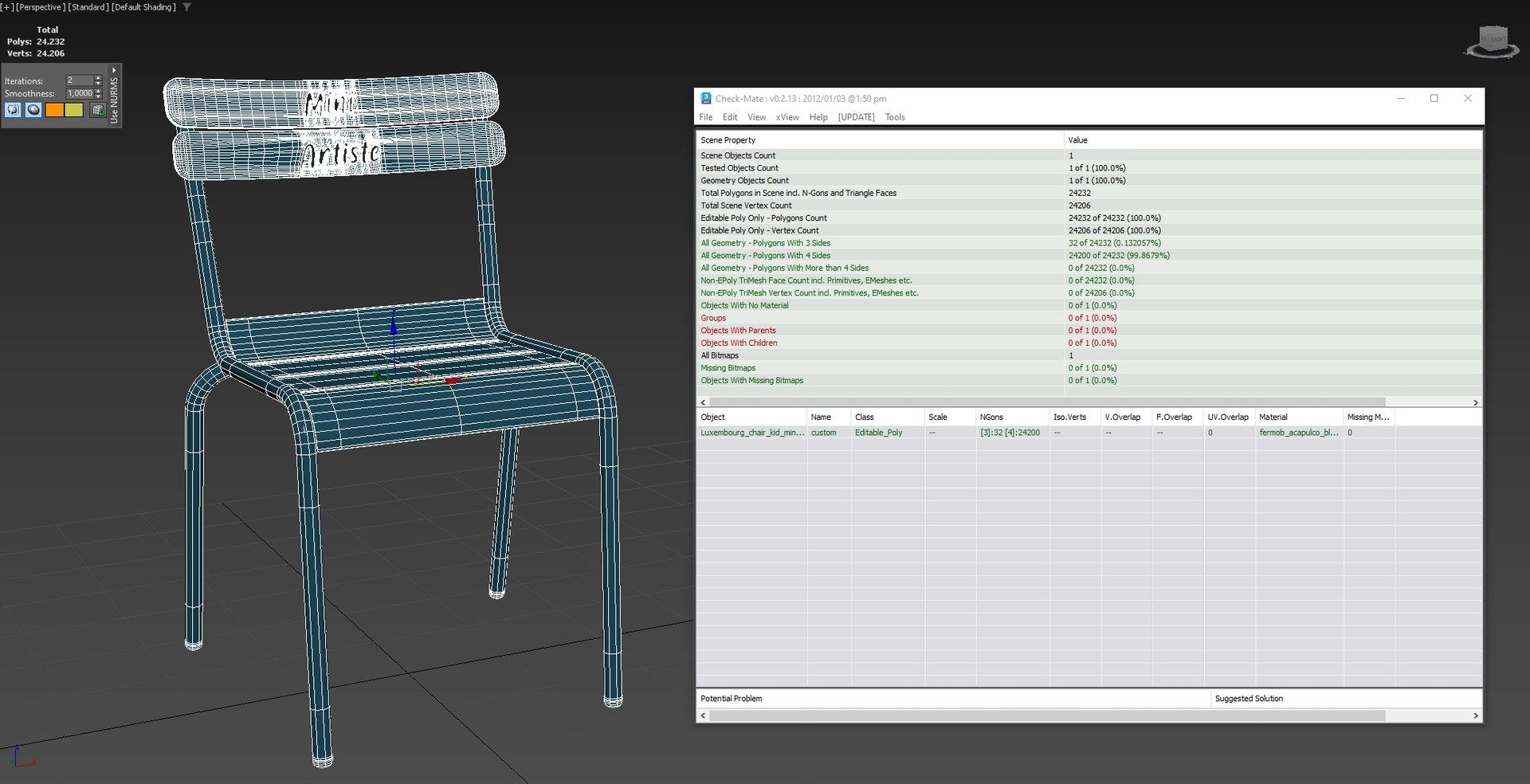This screenshot has height=784, width=1530.
Task: Click the [UPDATE] menu item
Action: 856,117
